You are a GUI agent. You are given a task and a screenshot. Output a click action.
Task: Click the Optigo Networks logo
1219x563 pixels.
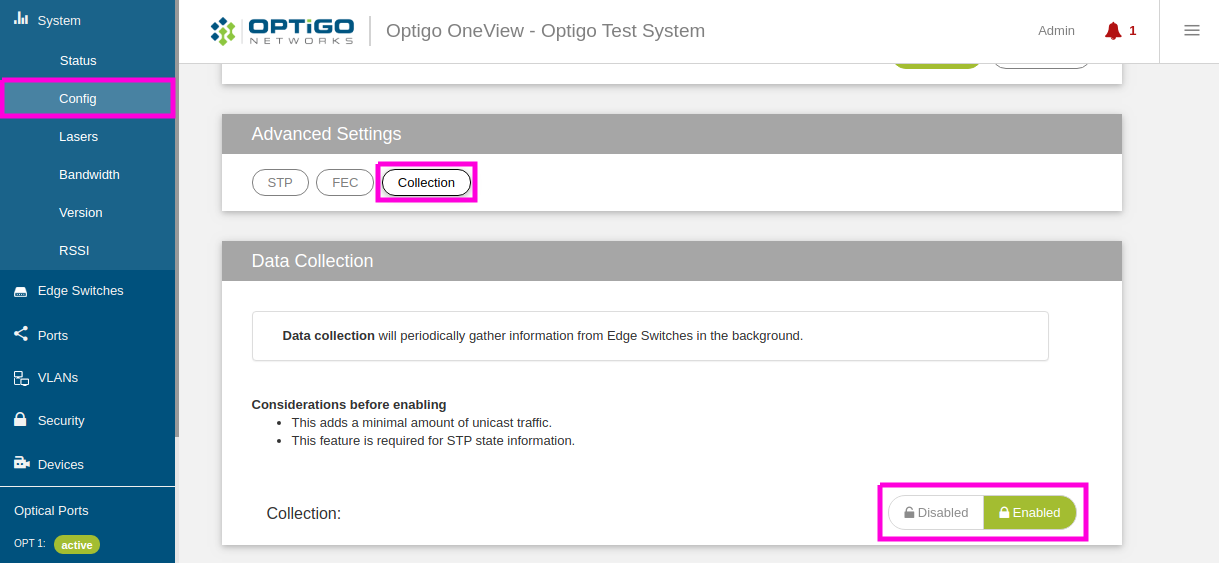tap(282, 31)
